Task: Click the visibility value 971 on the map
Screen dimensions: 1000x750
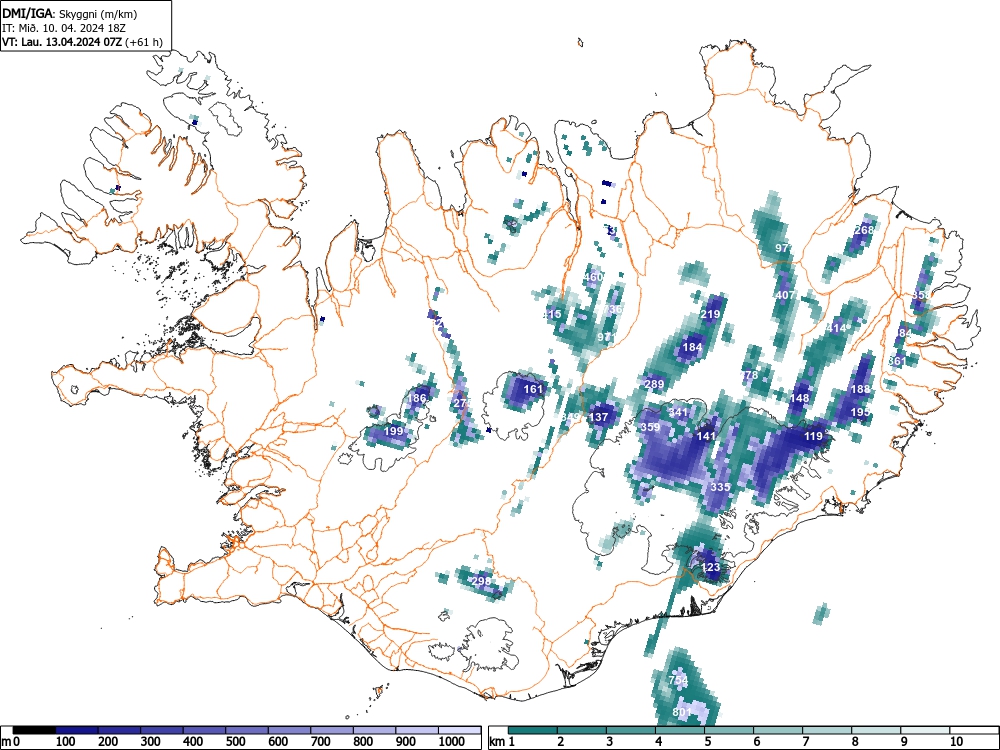Action: [x=607, y=337]
